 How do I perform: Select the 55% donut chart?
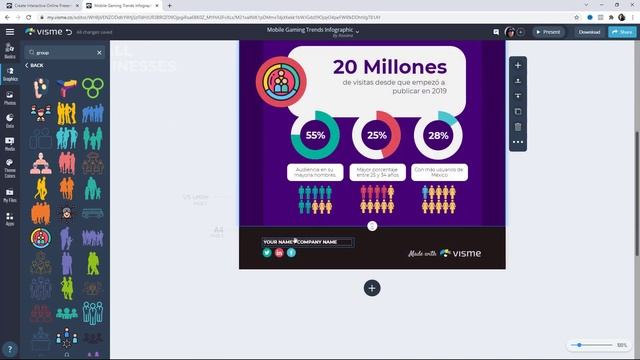coord(315,135)
